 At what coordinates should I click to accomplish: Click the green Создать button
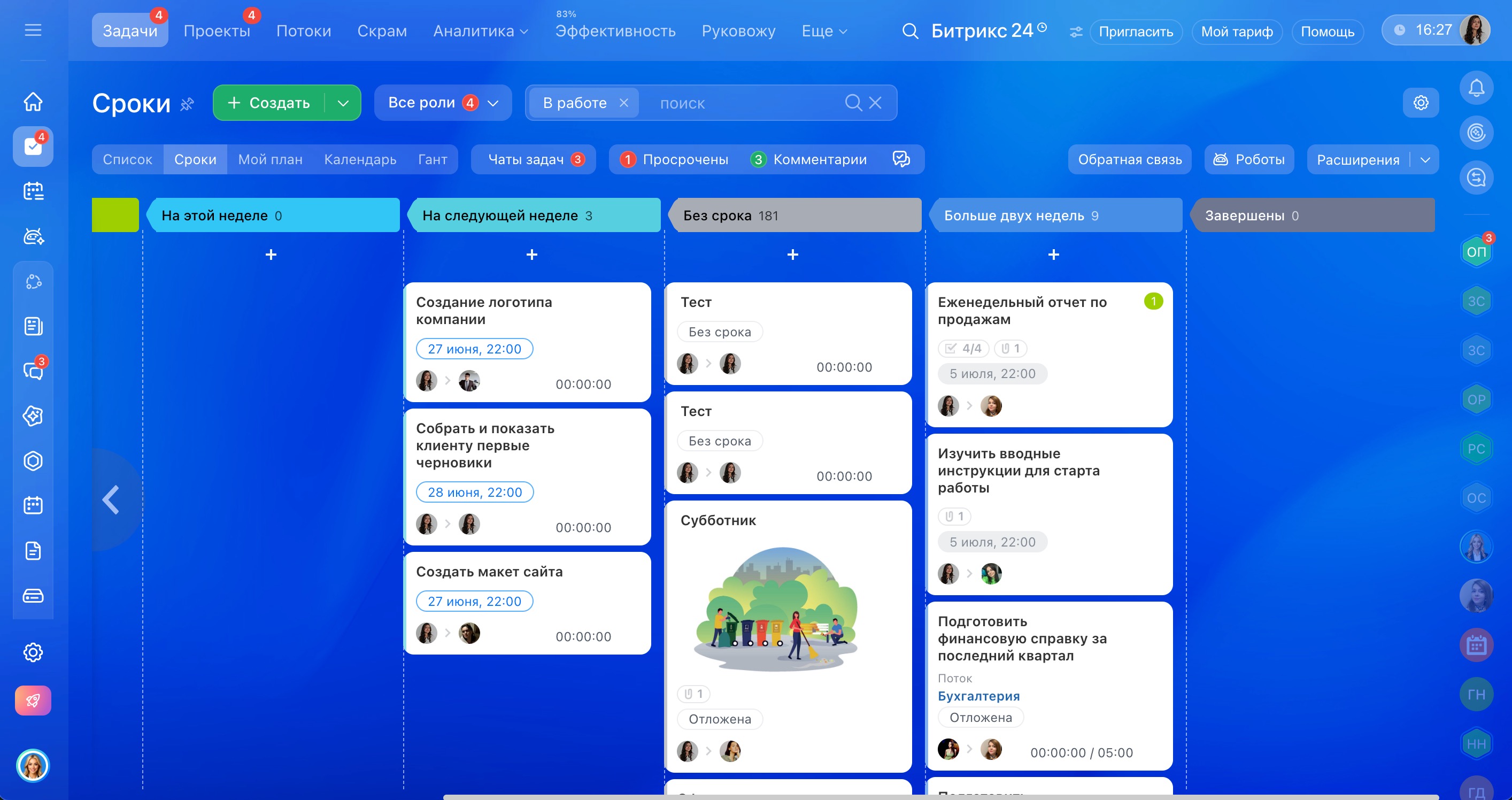pos(269,103)
